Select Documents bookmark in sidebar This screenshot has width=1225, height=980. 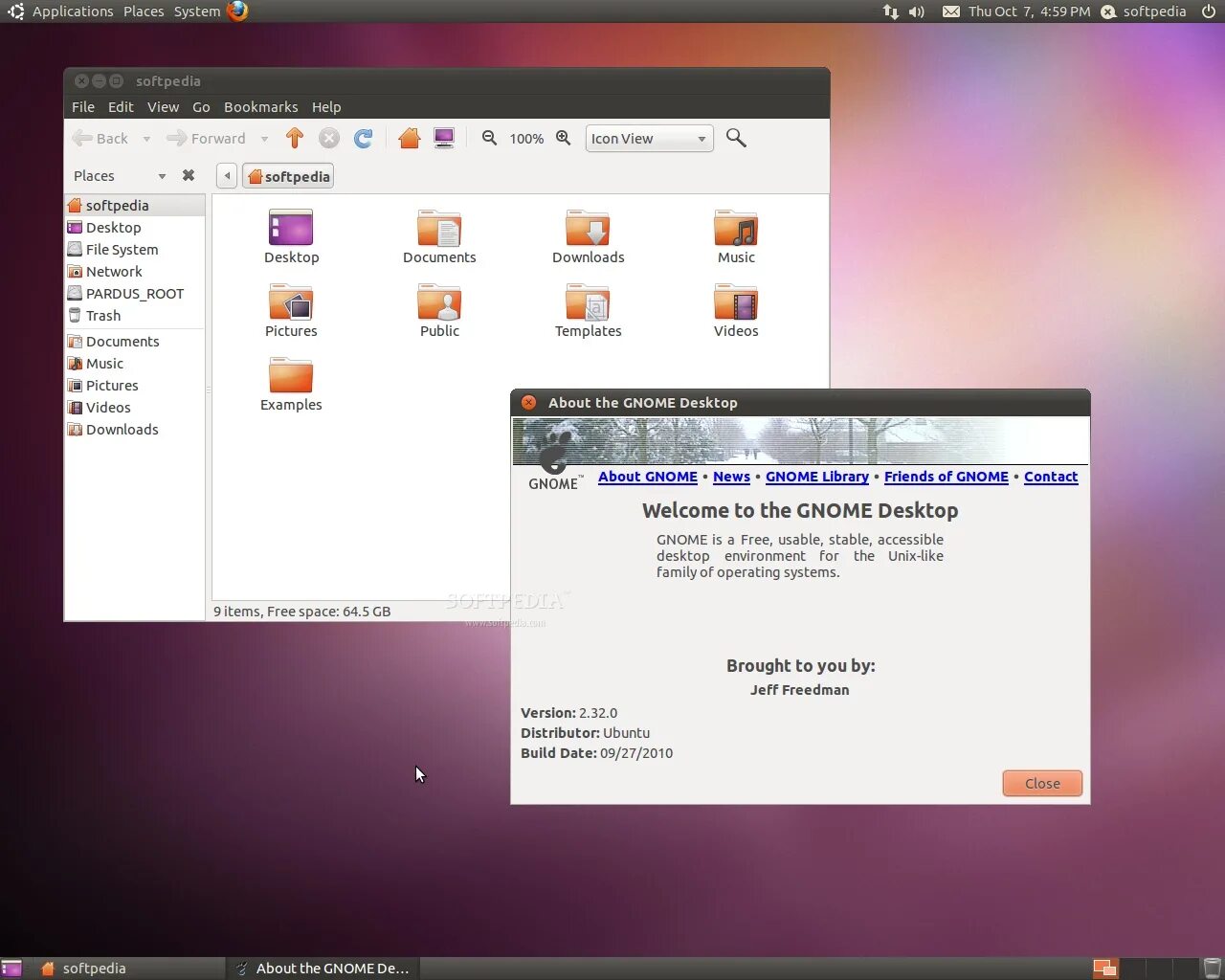(x=135, y=341)
